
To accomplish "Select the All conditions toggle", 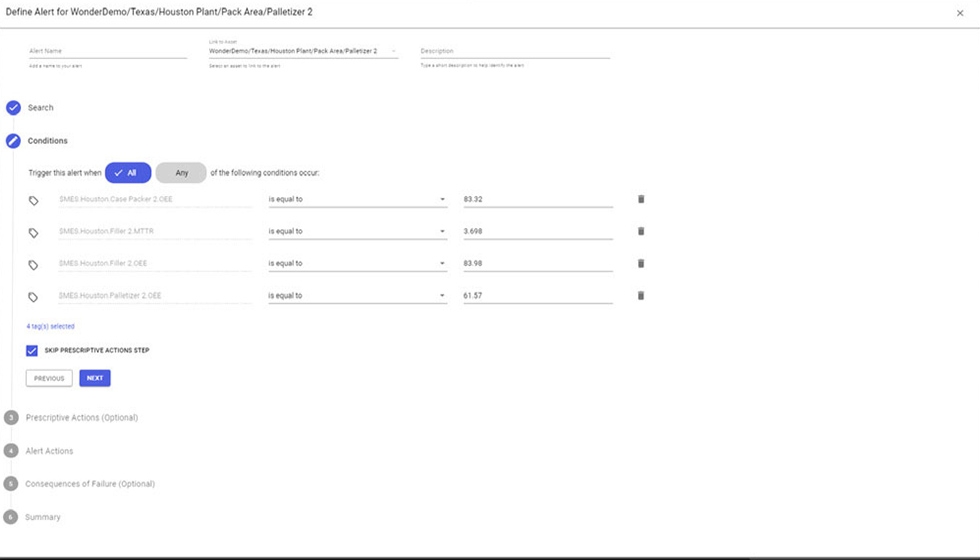I will coord(128,173).
